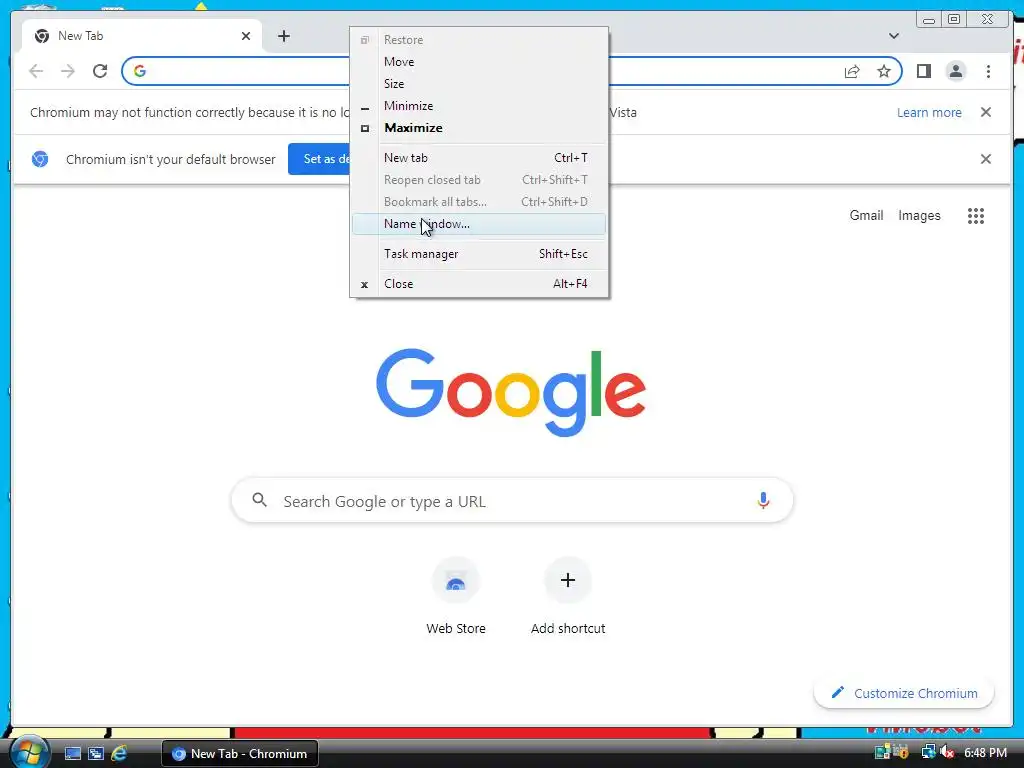
Task: Select the New Tab tab
Action: tap(142, 36)
